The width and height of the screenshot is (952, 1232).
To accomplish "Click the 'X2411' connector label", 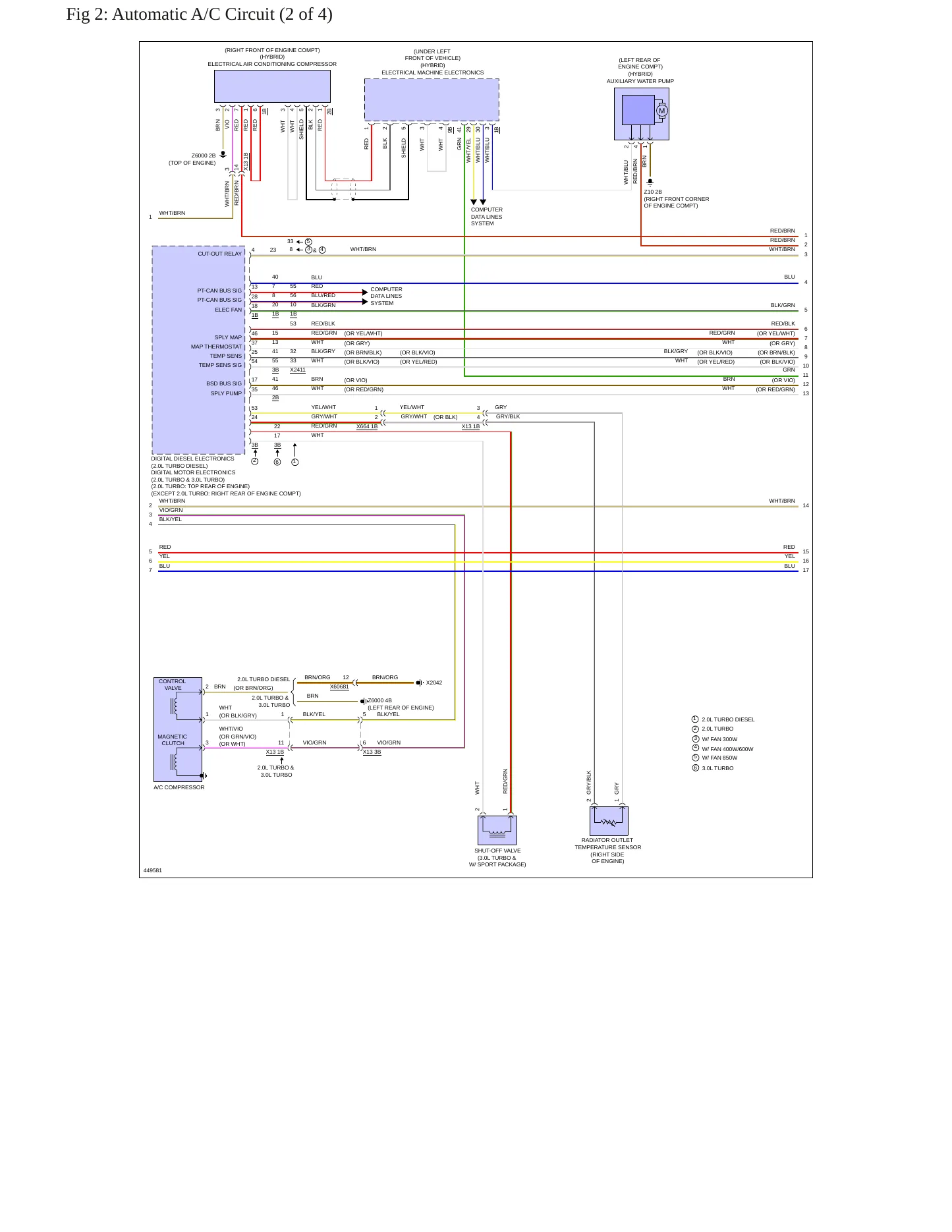I will coord(298,370).
